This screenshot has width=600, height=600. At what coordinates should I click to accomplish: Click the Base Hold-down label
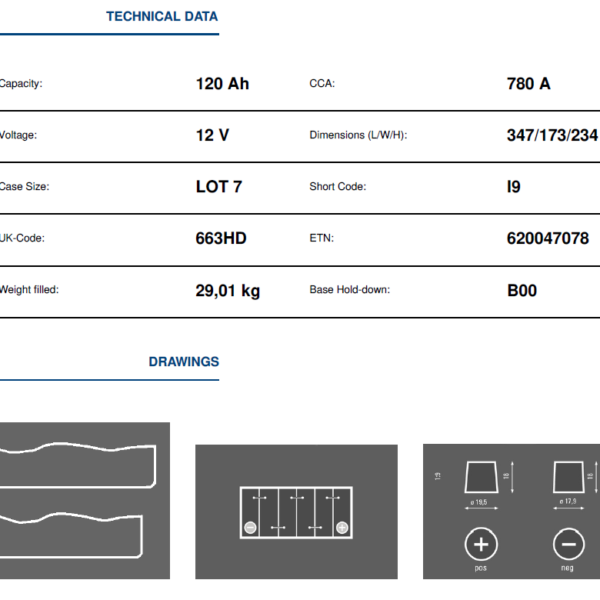tap(349, 290)
